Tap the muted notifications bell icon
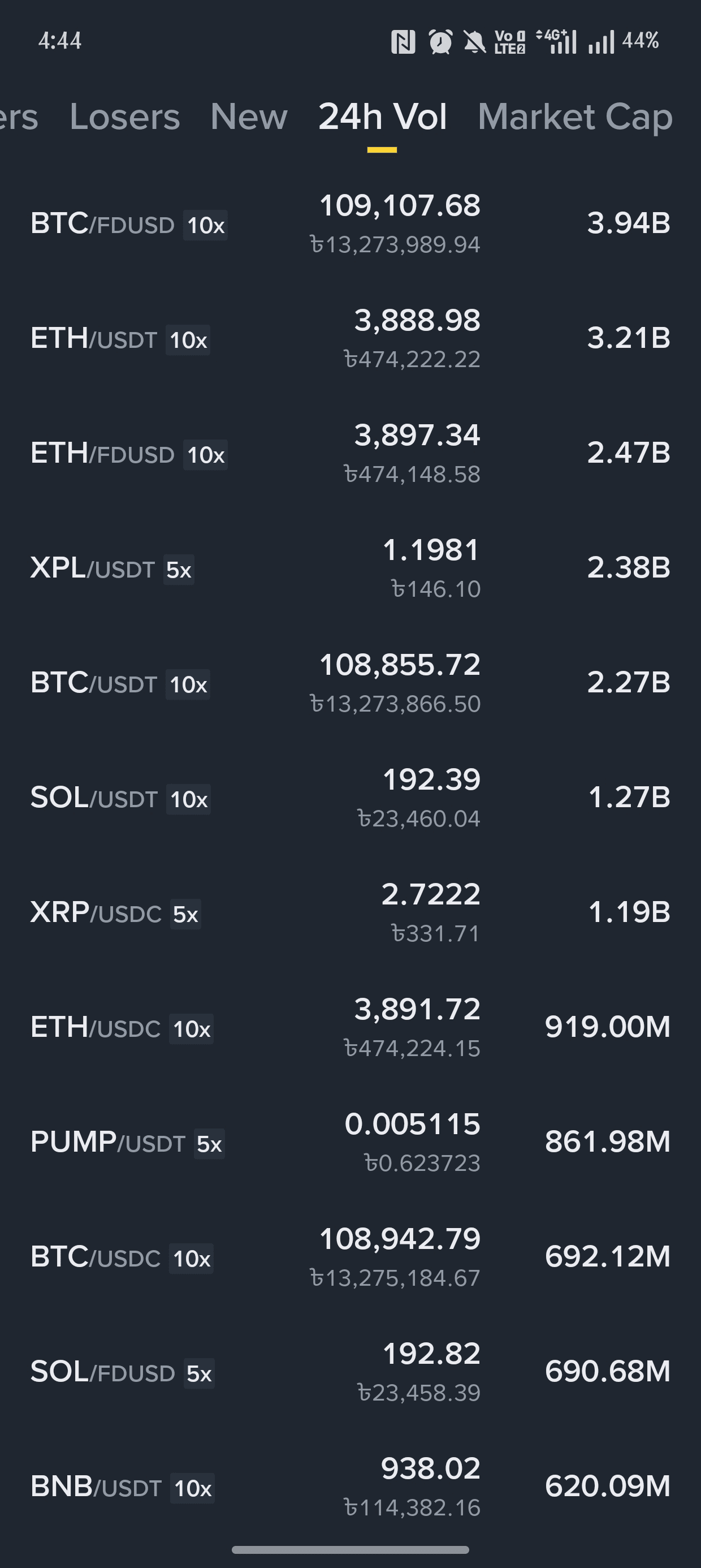701x1568 pixels. pyautogui.click(x=475, y=42)
